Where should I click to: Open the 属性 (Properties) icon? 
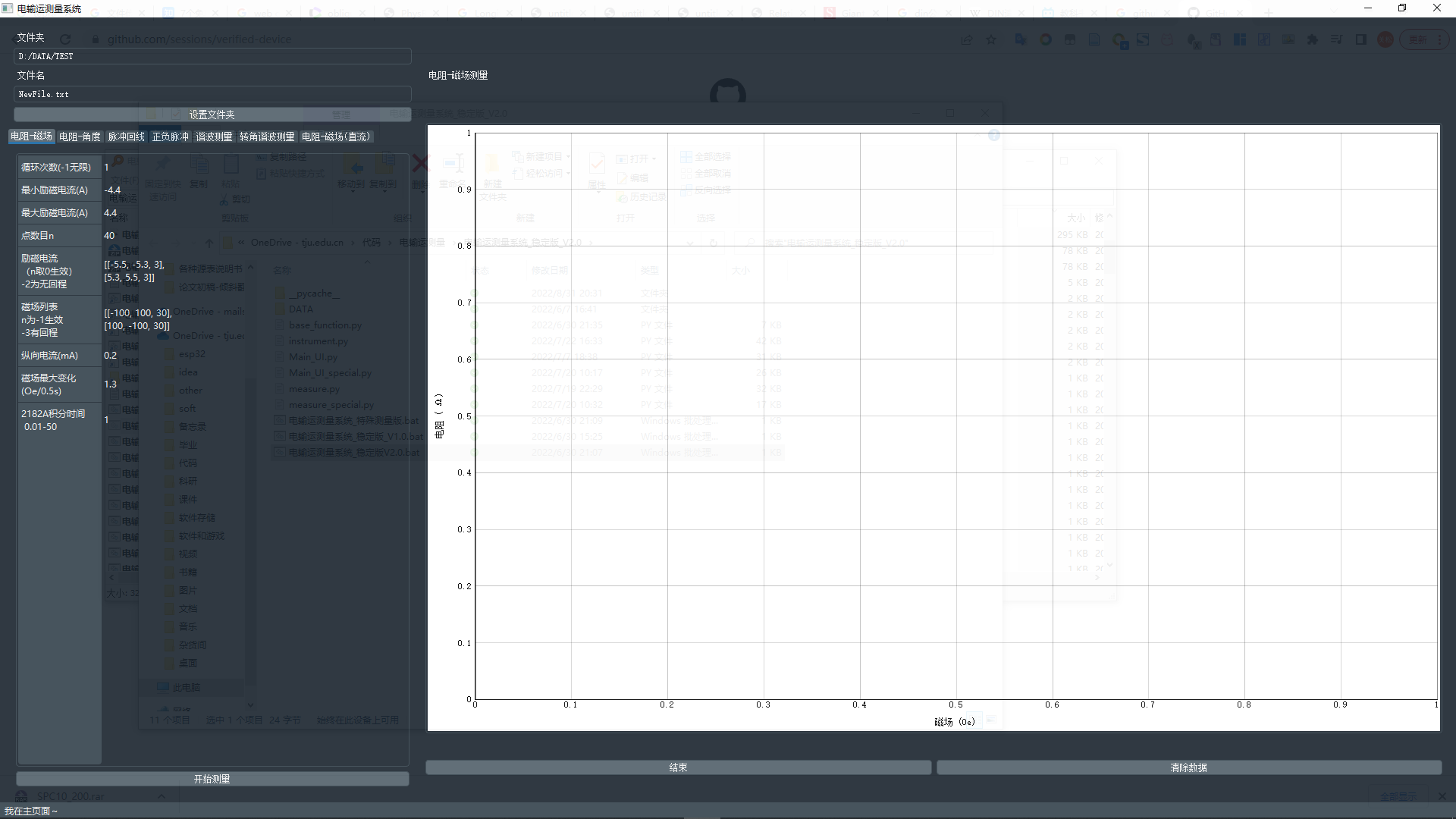coord(597,165)
